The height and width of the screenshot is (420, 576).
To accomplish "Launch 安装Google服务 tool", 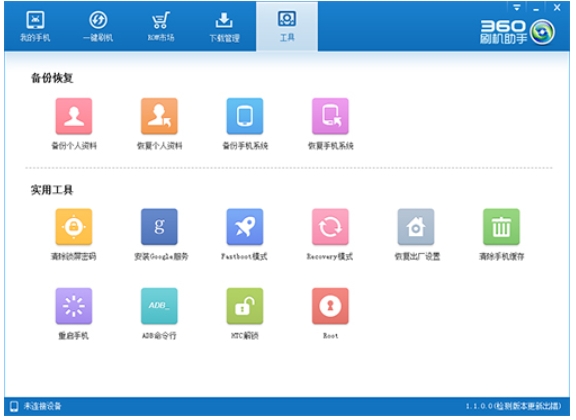I will pyautogui.click(x=159, y=227).
